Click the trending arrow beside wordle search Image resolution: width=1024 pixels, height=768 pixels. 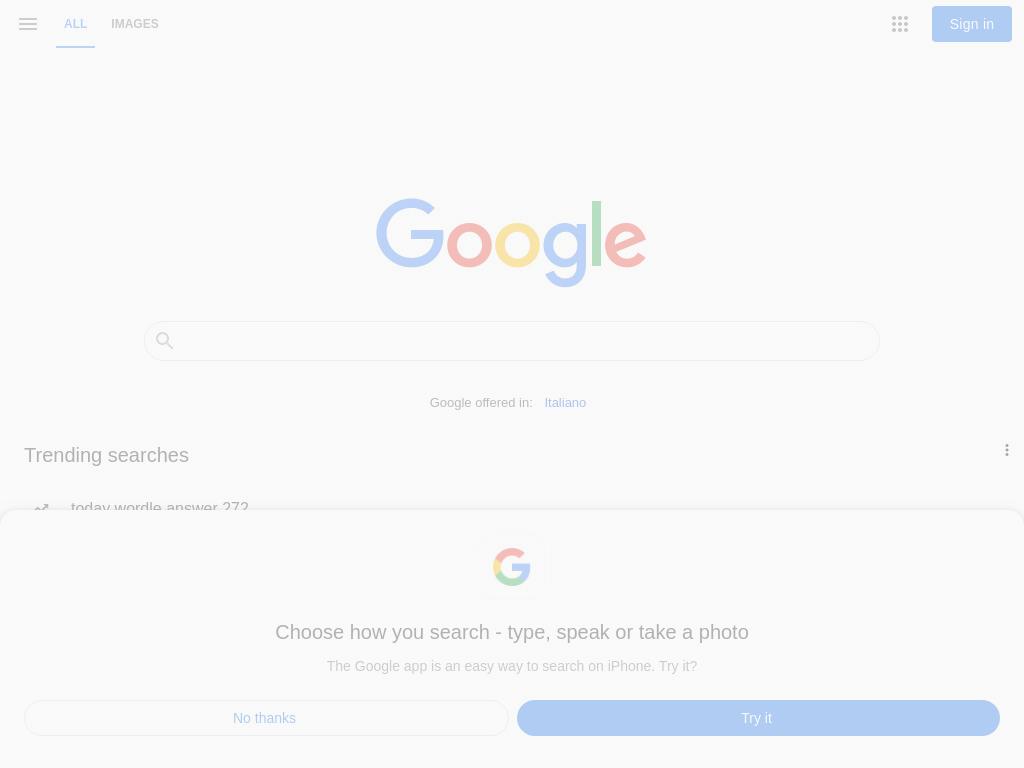42,507
